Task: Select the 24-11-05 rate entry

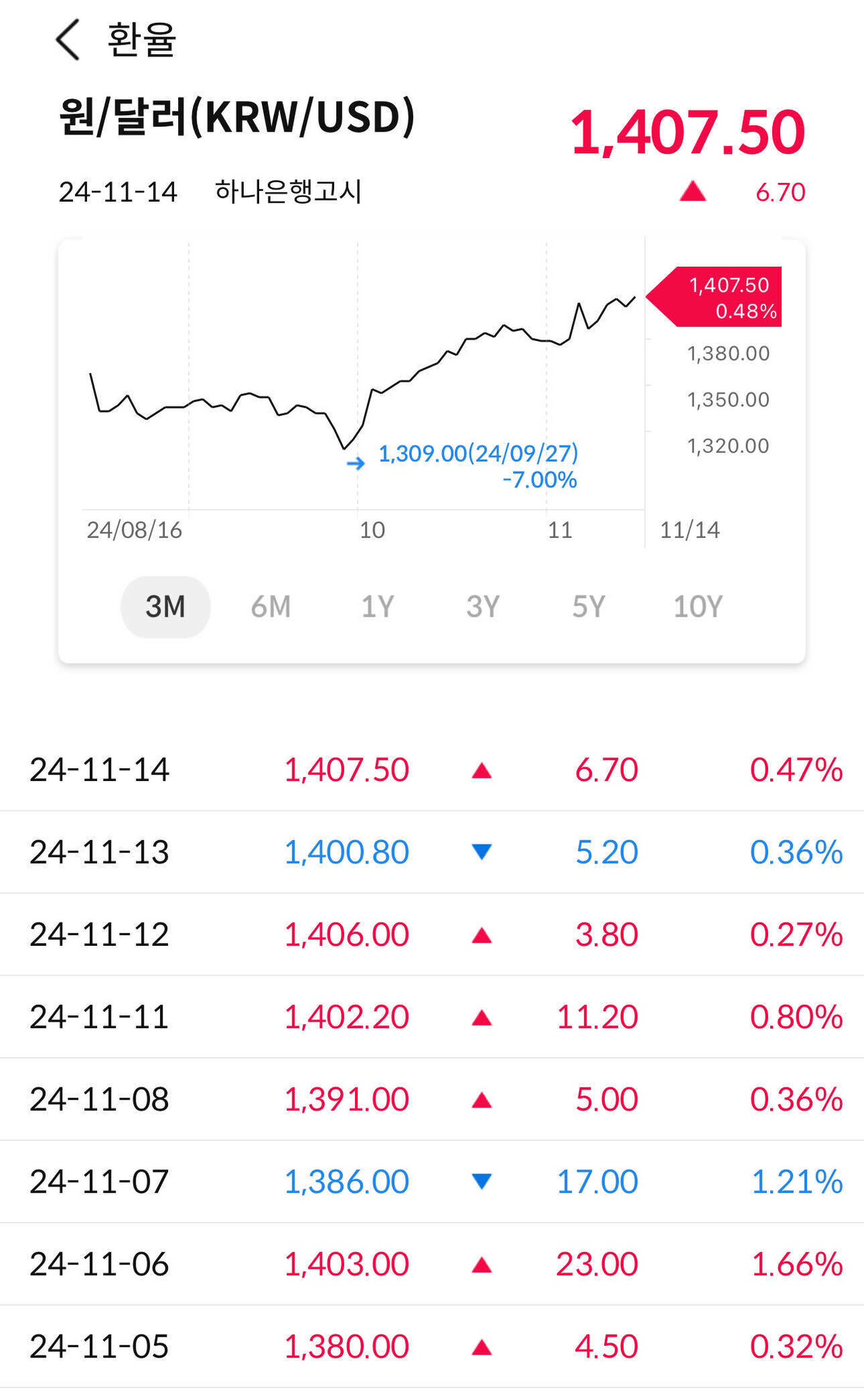Action: pyautogui.click(x=432, y=1346)
